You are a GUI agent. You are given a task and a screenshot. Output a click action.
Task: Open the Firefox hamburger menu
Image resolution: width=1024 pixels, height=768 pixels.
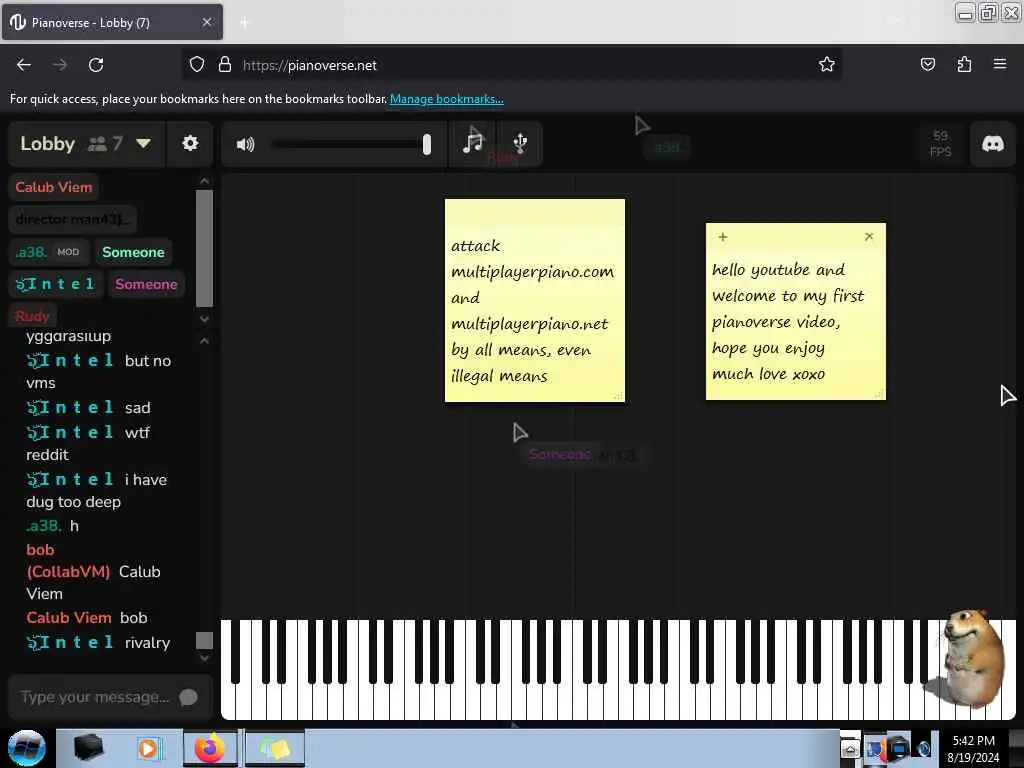click(1000, 65)
